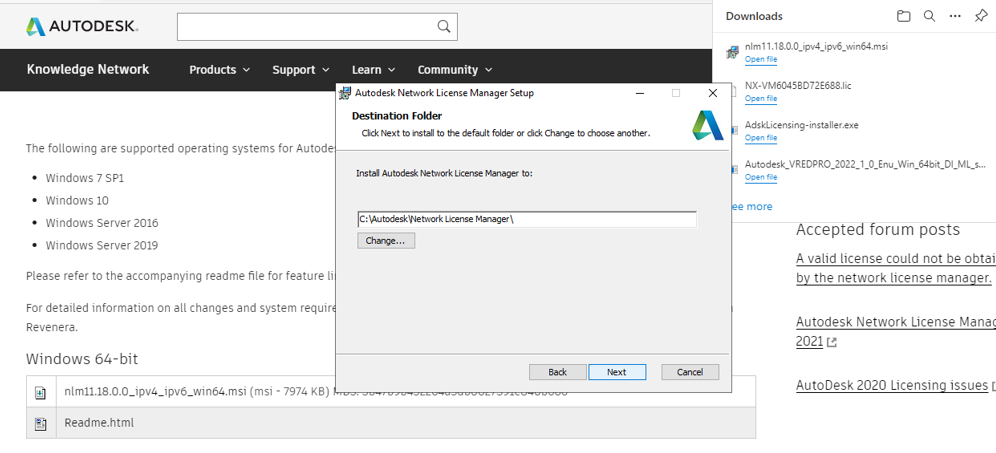Click Open file under NX-VM6045BD72E688.lic
Screen dimensions: 996x453
pos(761,99)
